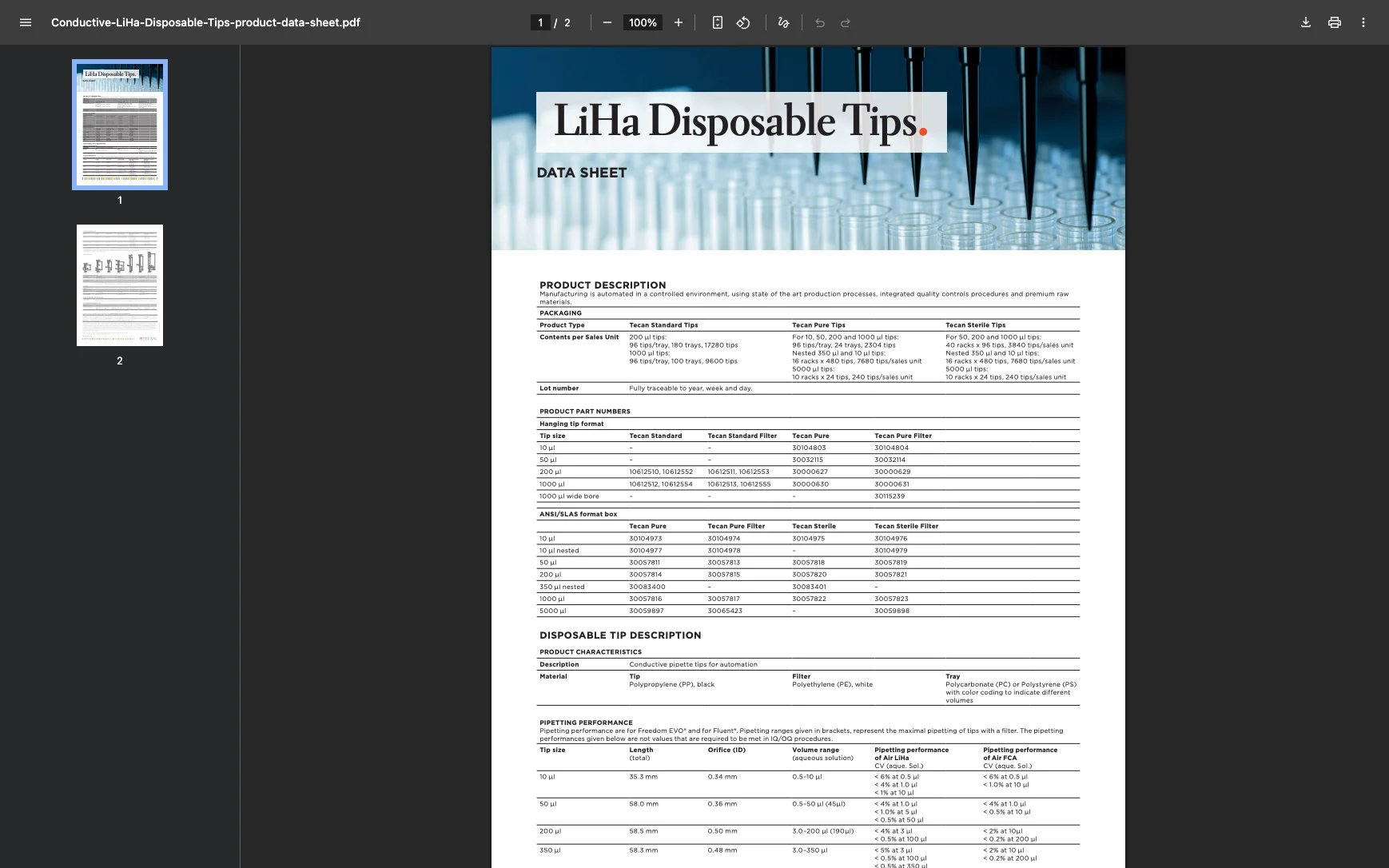1389x868 pixels.
Task: Click the "10612513, 10612555" cell
Action: 739,484
